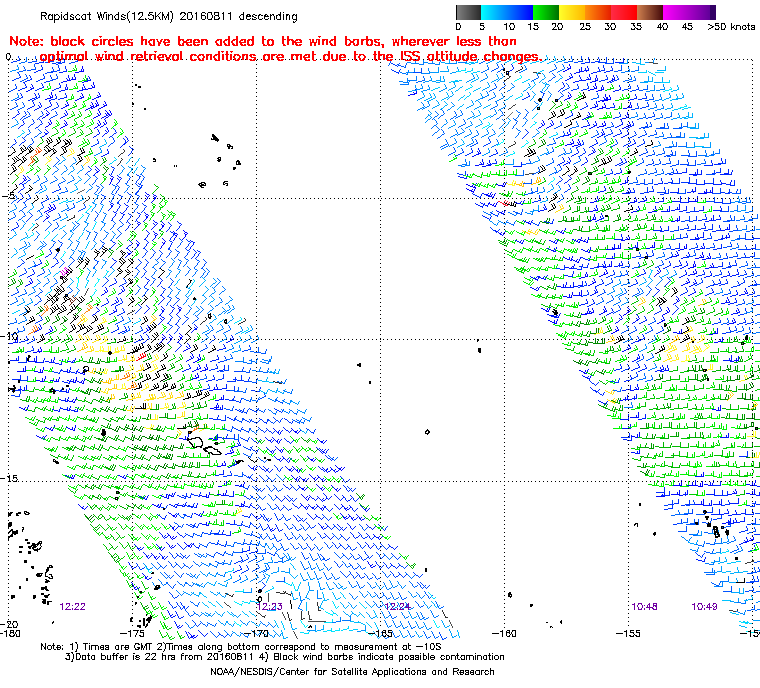760x688 pixels.
Task: Click the footer note 'Data buffer is 22 hrs'
Action: pyautogui.click(x=125, y=657)
